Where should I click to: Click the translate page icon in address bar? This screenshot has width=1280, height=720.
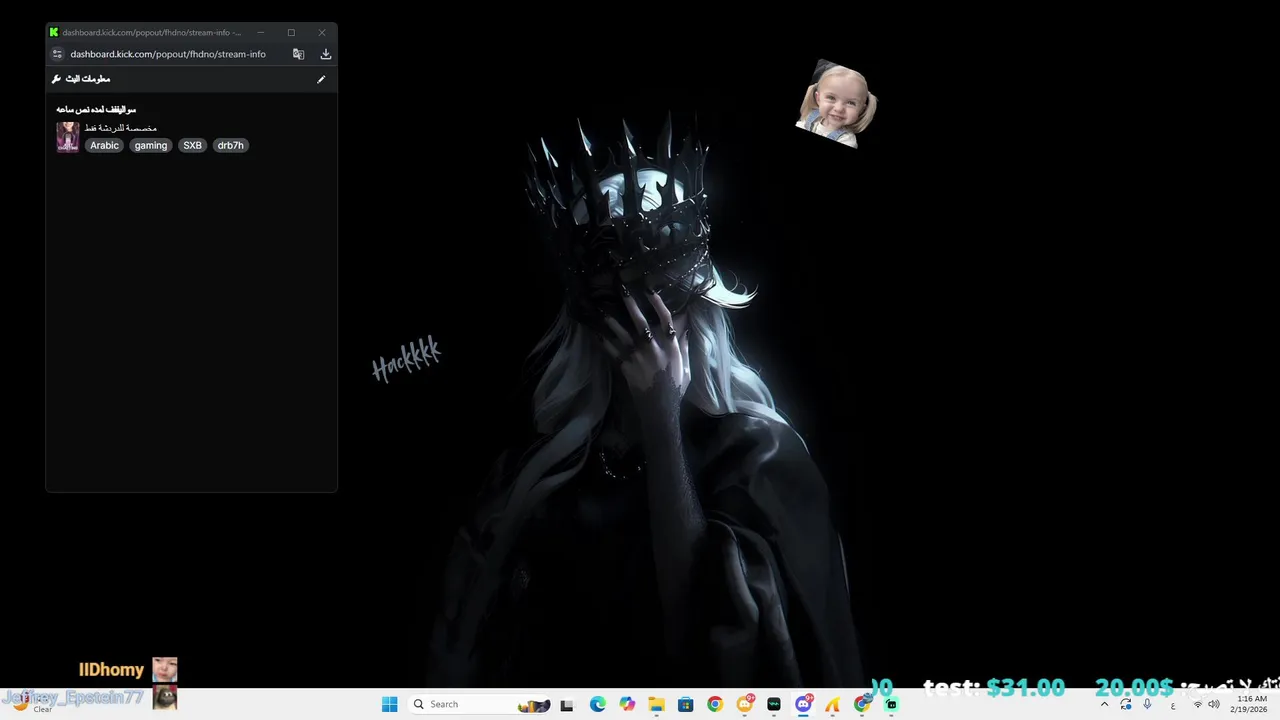(x=298, y=54)
